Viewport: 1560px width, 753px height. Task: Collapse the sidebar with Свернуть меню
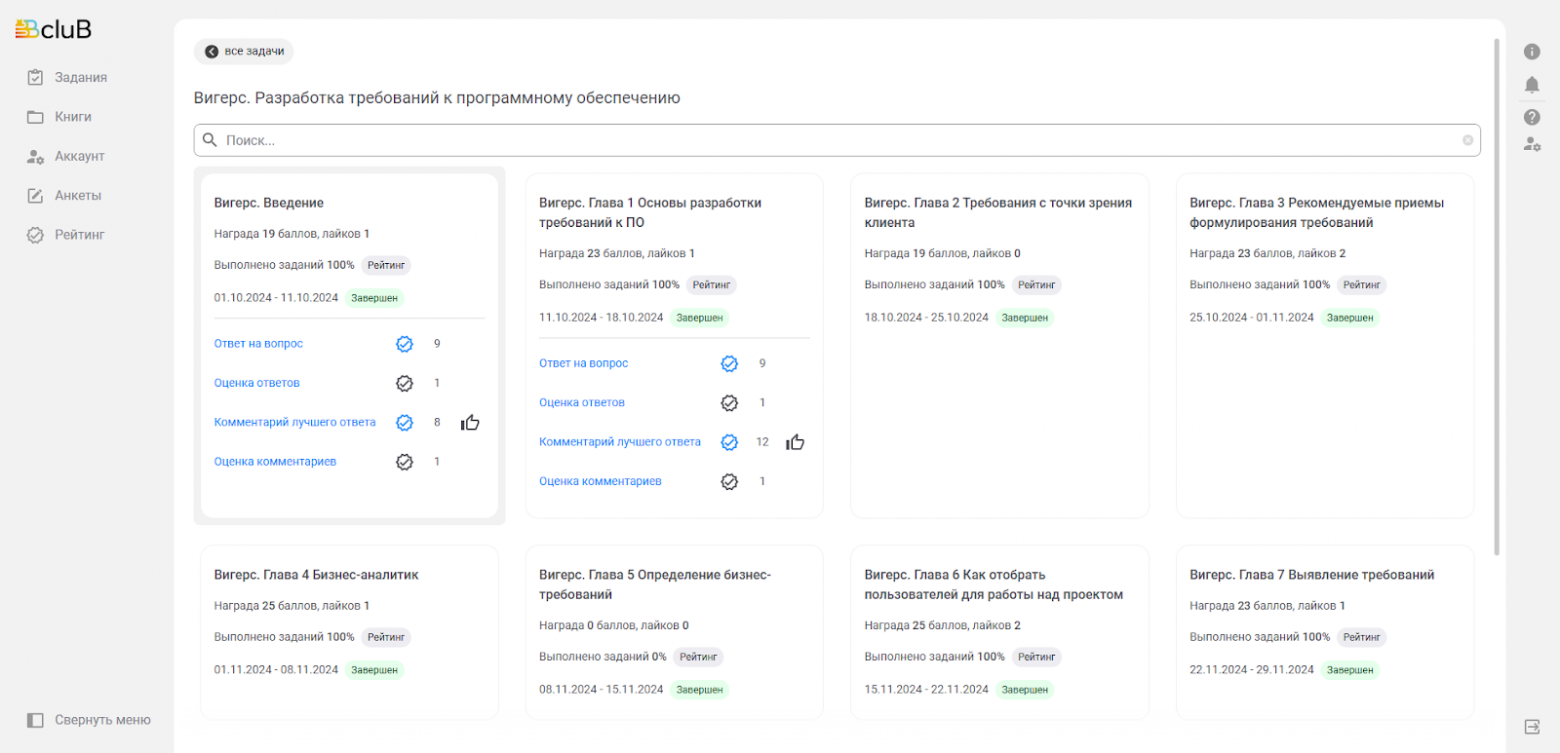pyautogui.click(x=89, y=720)
